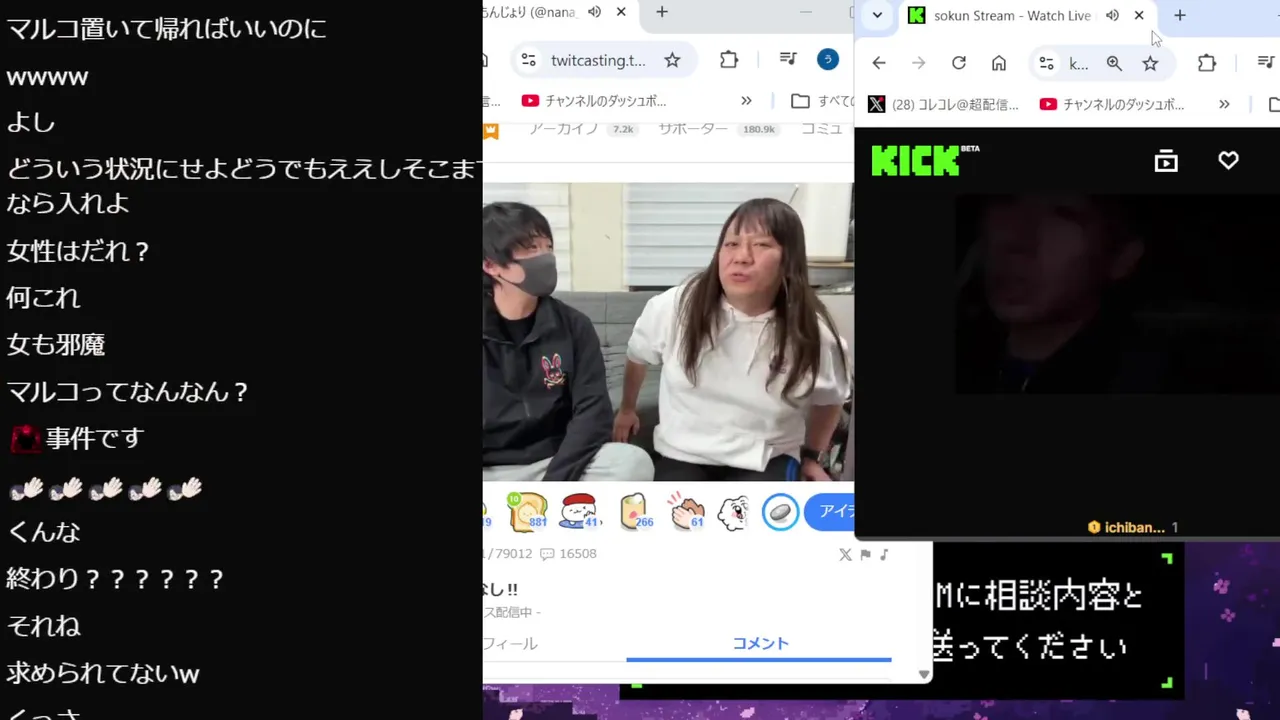Click the blue アイテム button

point(831,511)
